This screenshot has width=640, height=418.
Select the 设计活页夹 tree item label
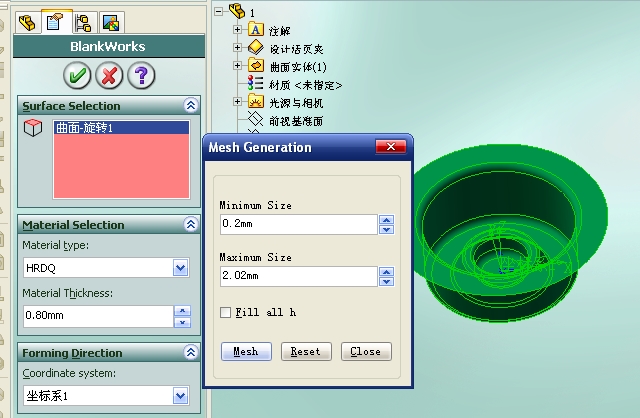[x=296, y=49]
